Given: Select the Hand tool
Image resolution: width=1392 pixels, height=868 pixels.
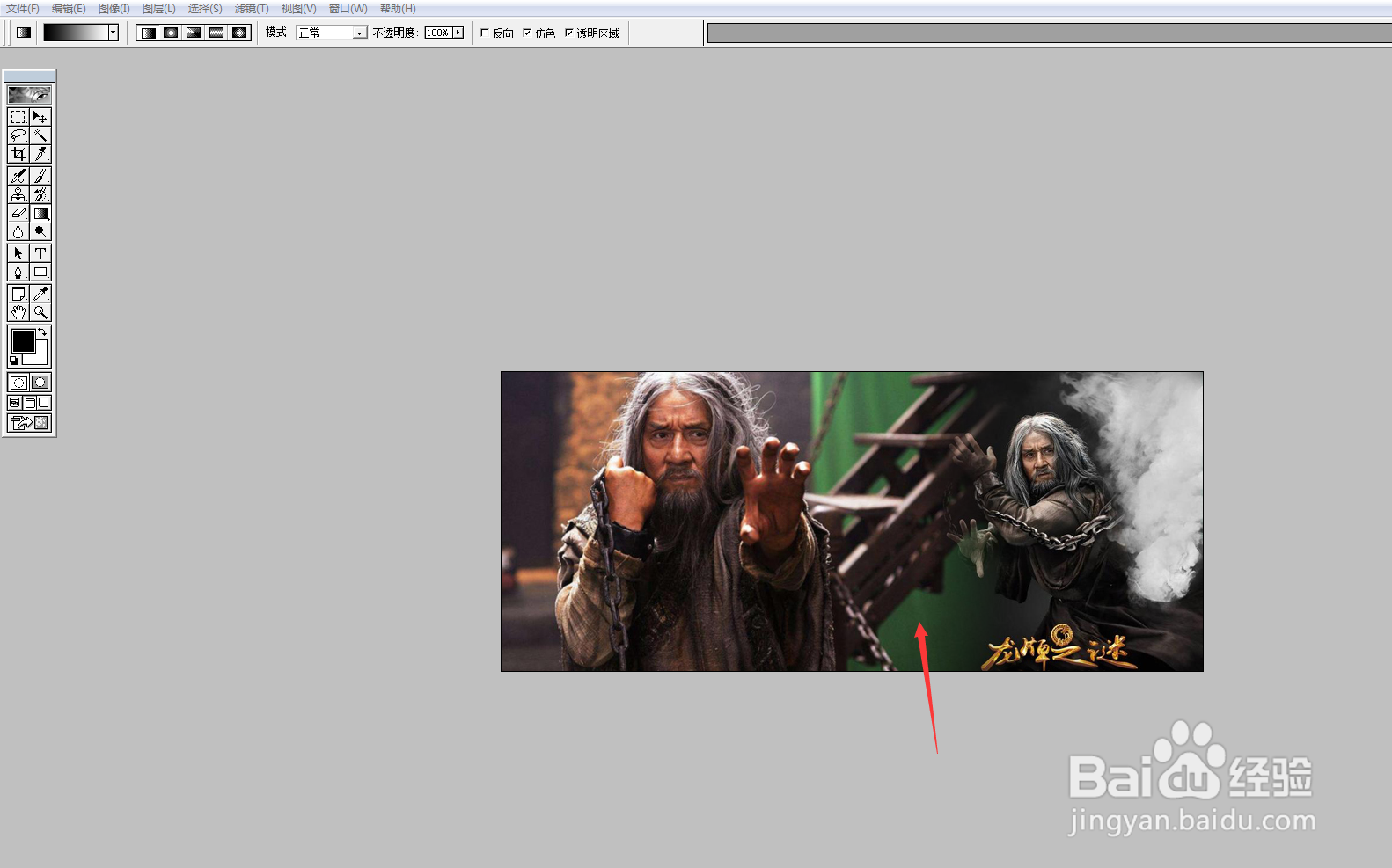Looking at the screenshot, I should coord(18,312).
